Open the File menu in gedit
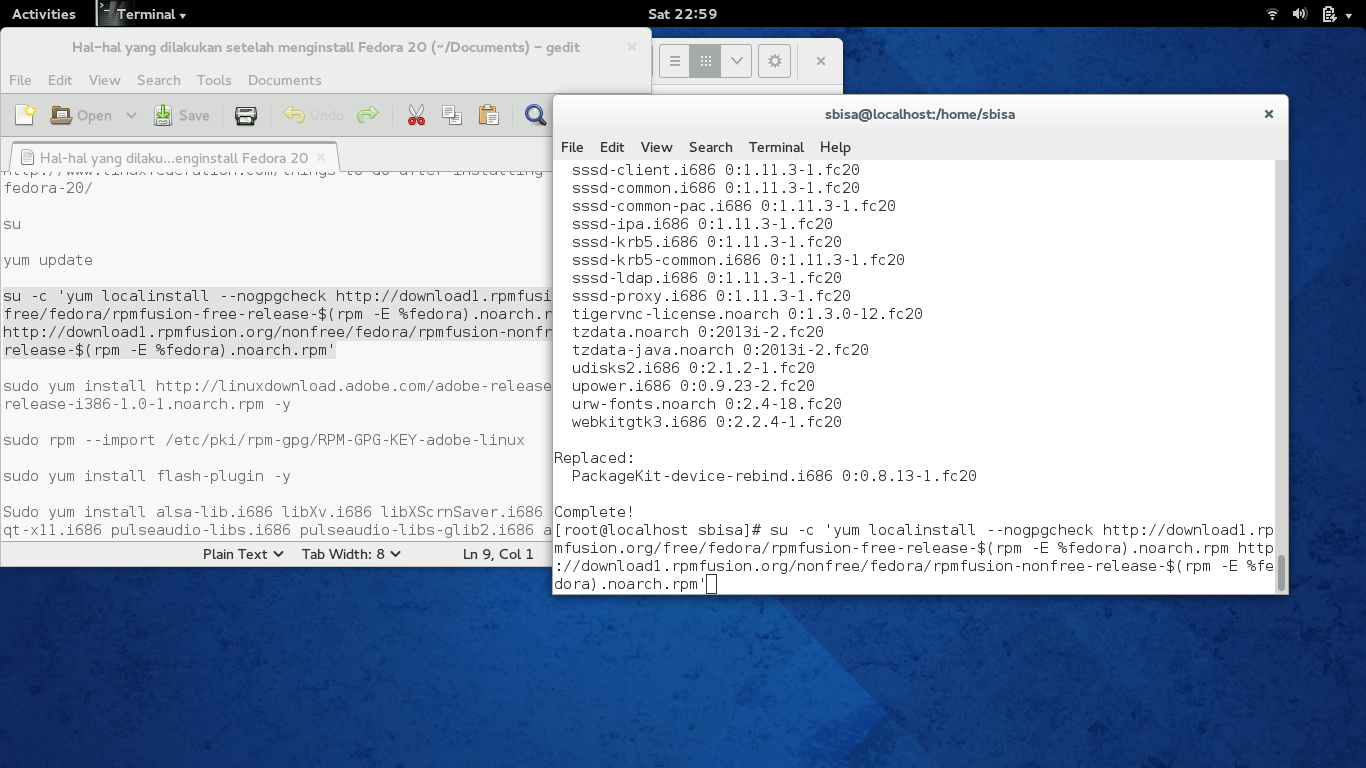1366x768 pixels. pos(20,80)
